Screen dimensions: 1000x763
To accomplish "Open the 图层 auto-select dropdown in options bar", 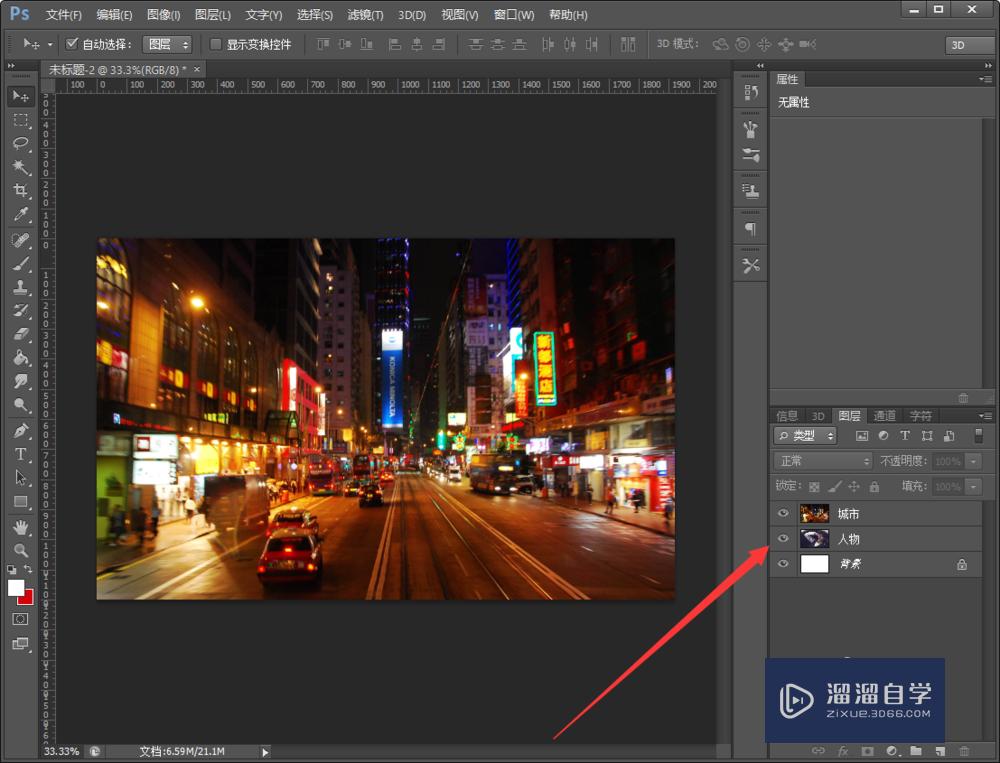I will [x=166, y=44].
